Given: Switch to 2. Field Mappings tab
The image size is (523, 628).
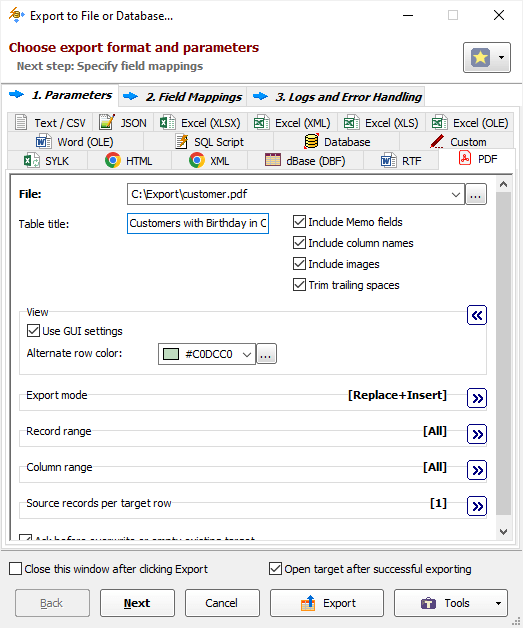Looking at the screenshot, I should click(183, 97).
